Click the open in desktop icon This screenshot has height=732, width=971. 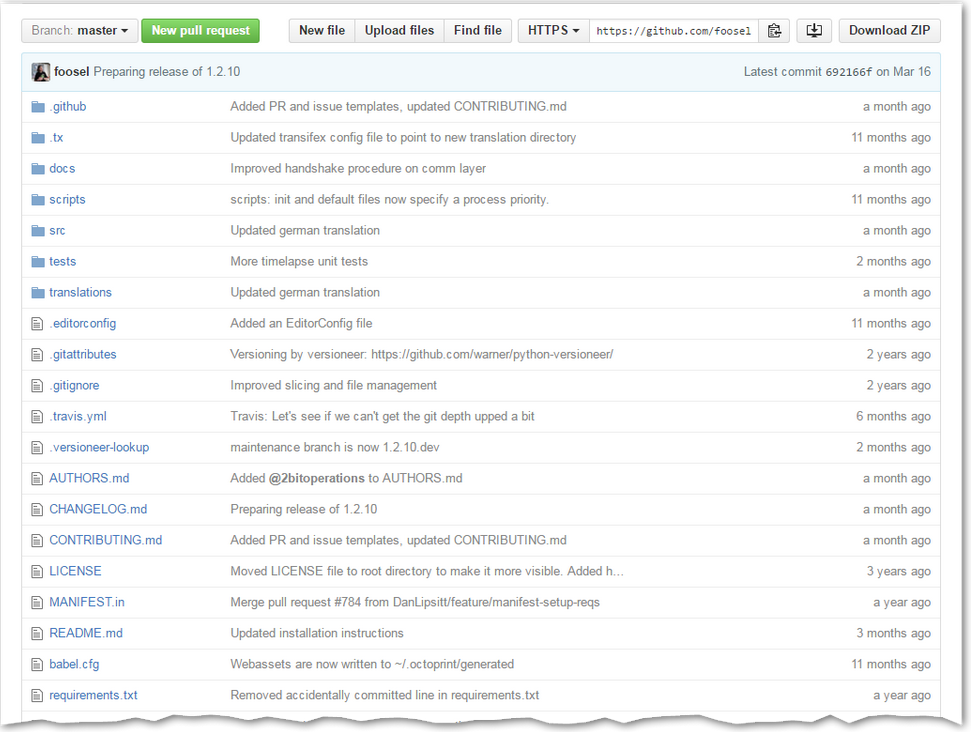814,31
